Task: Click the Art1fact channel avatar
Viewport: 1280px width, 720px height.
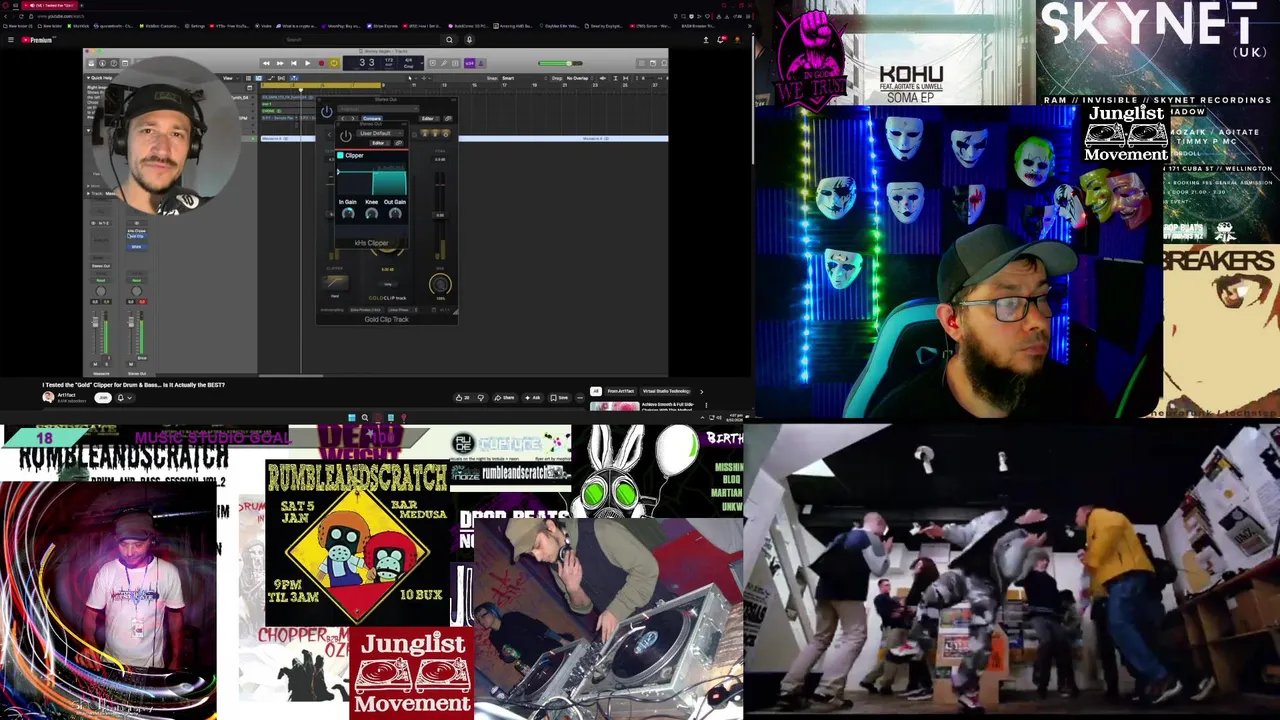Action: [x=48, y=397]
